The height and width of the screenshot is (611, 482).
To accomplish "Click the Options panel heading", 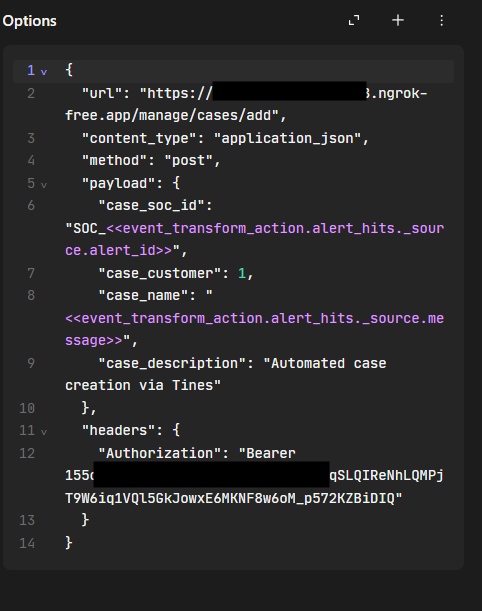I will coord(30,21).
